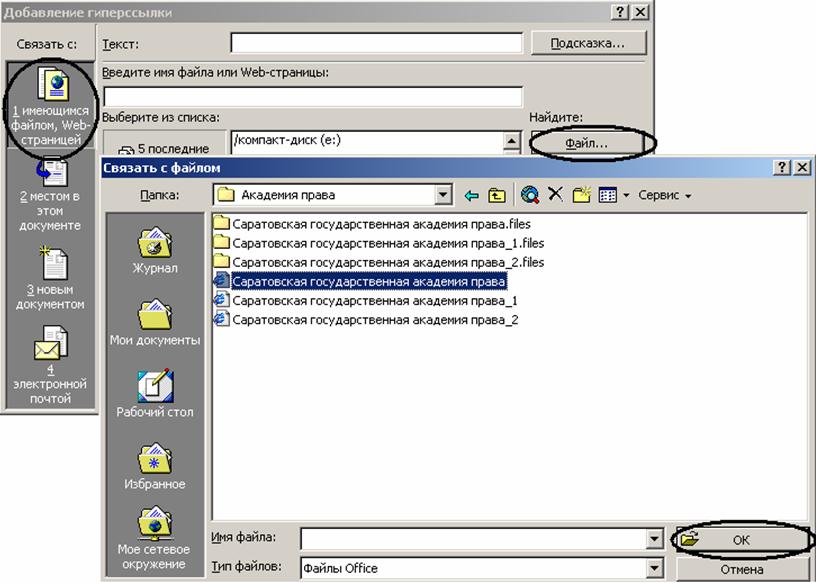Click the Подсказка... button

[x=588, y=43]
